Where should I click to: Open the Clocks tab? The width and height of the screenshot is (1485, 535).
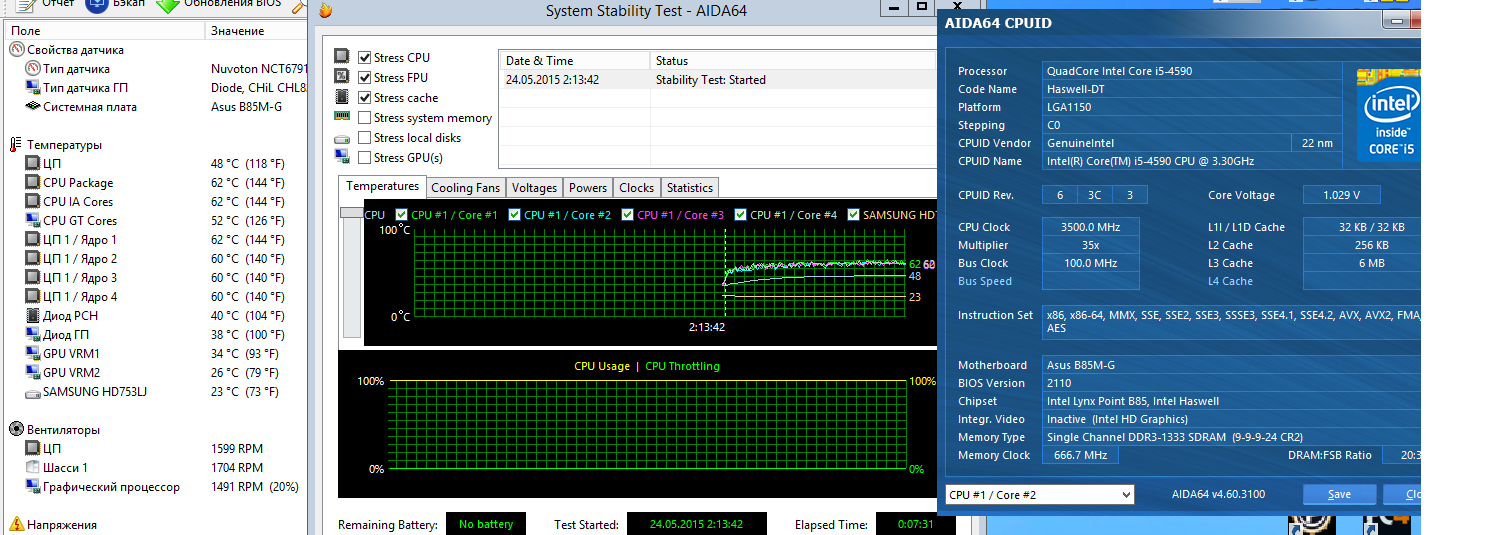(x=636, y=188)
